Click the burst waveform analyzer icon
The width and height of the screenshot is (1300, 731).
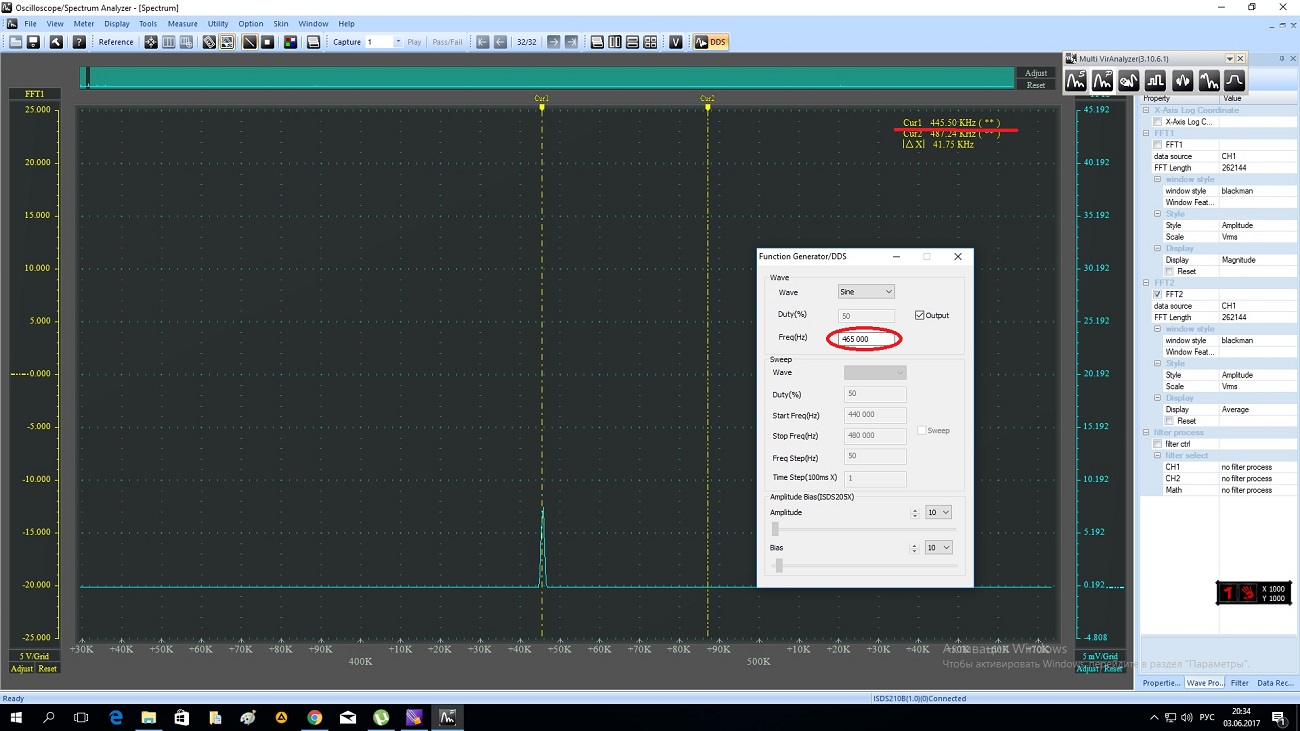coord(1182,80)
